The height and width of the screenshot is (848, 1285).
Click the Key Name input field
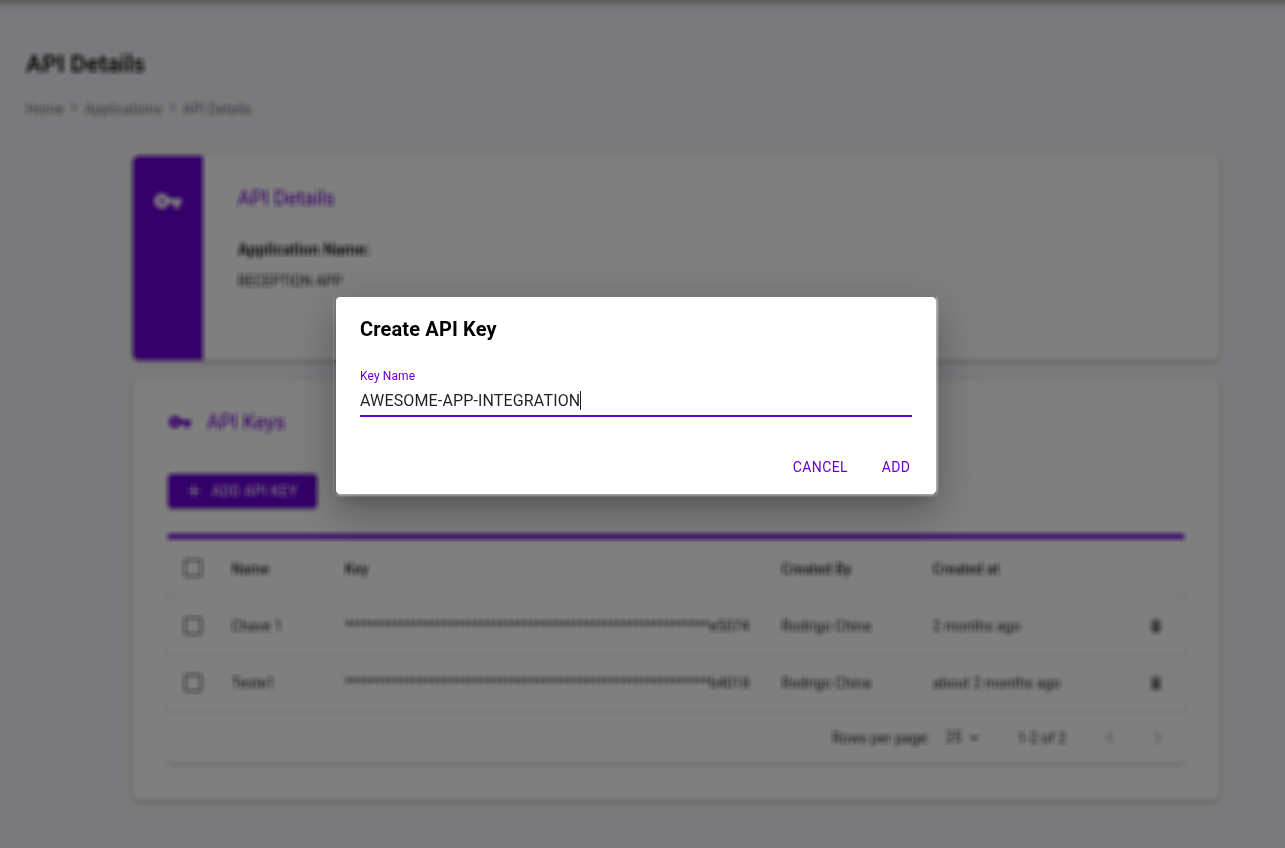pos(635,401)
